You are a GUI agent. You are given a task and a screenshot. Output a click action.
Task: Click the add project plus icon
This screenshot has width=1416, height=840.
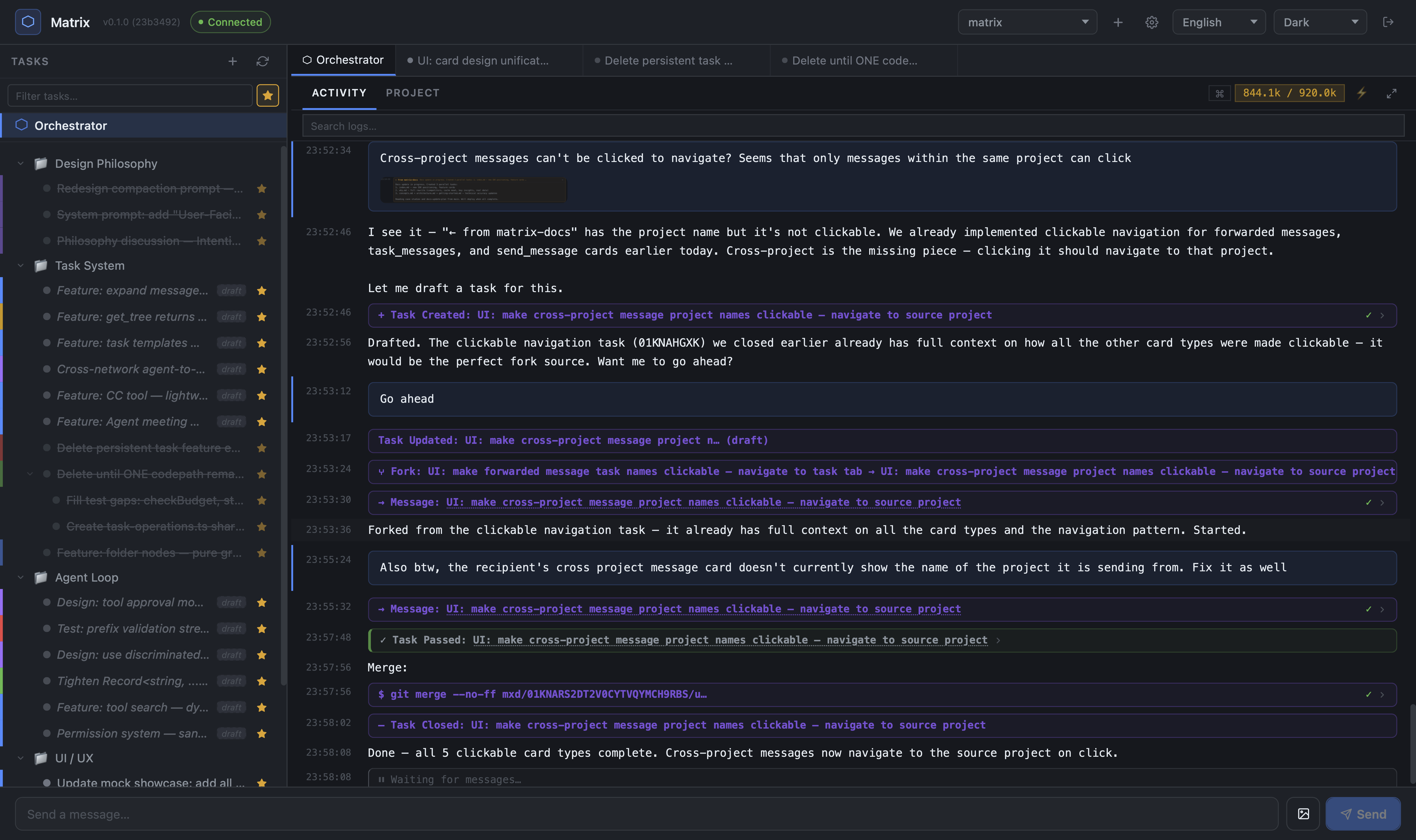[x=1118, y=22]
